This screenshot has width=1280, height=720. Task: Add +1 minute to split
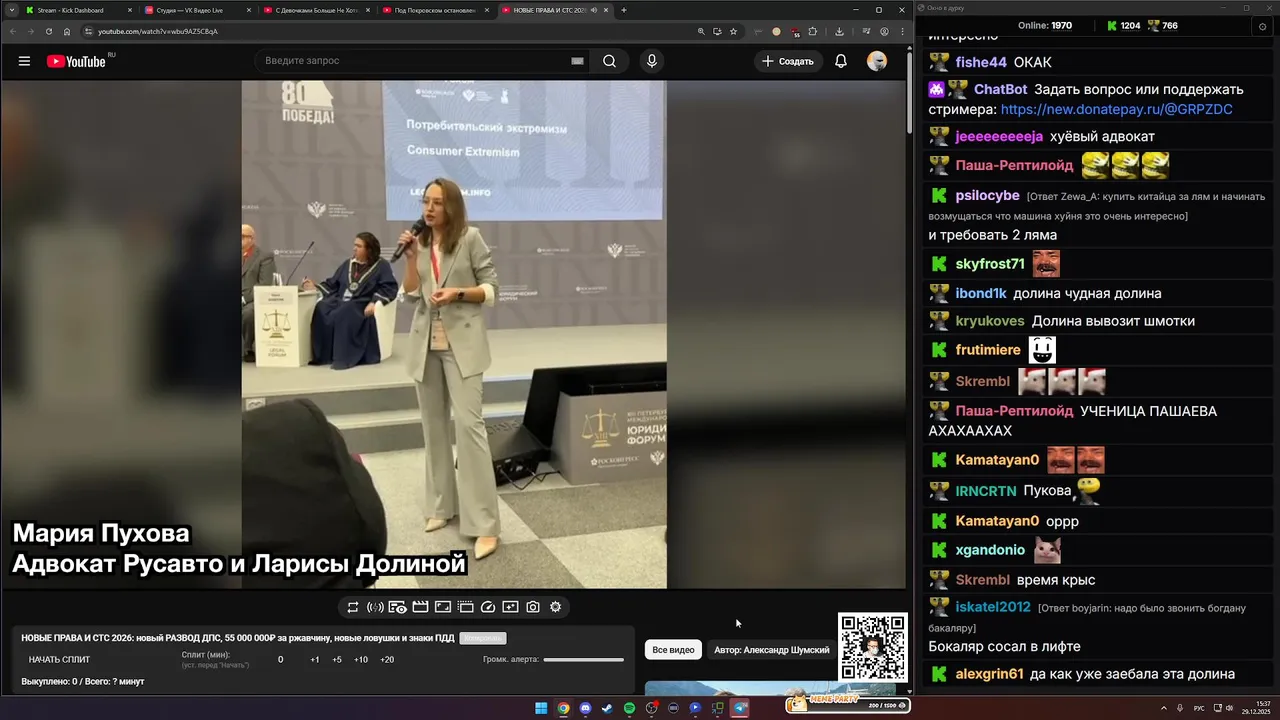pos(315,660)
